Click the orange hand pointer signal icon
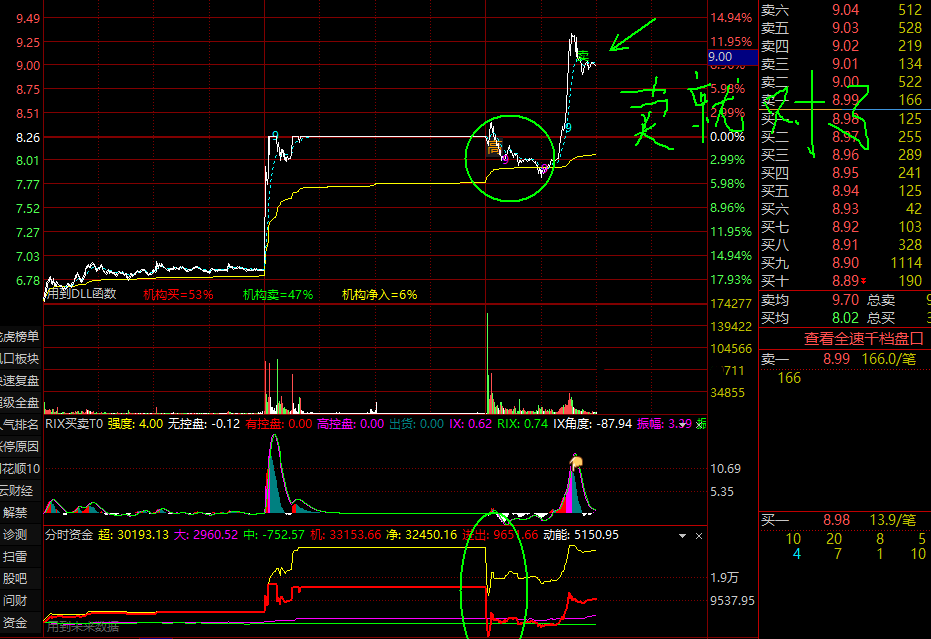 coord(576,461)
